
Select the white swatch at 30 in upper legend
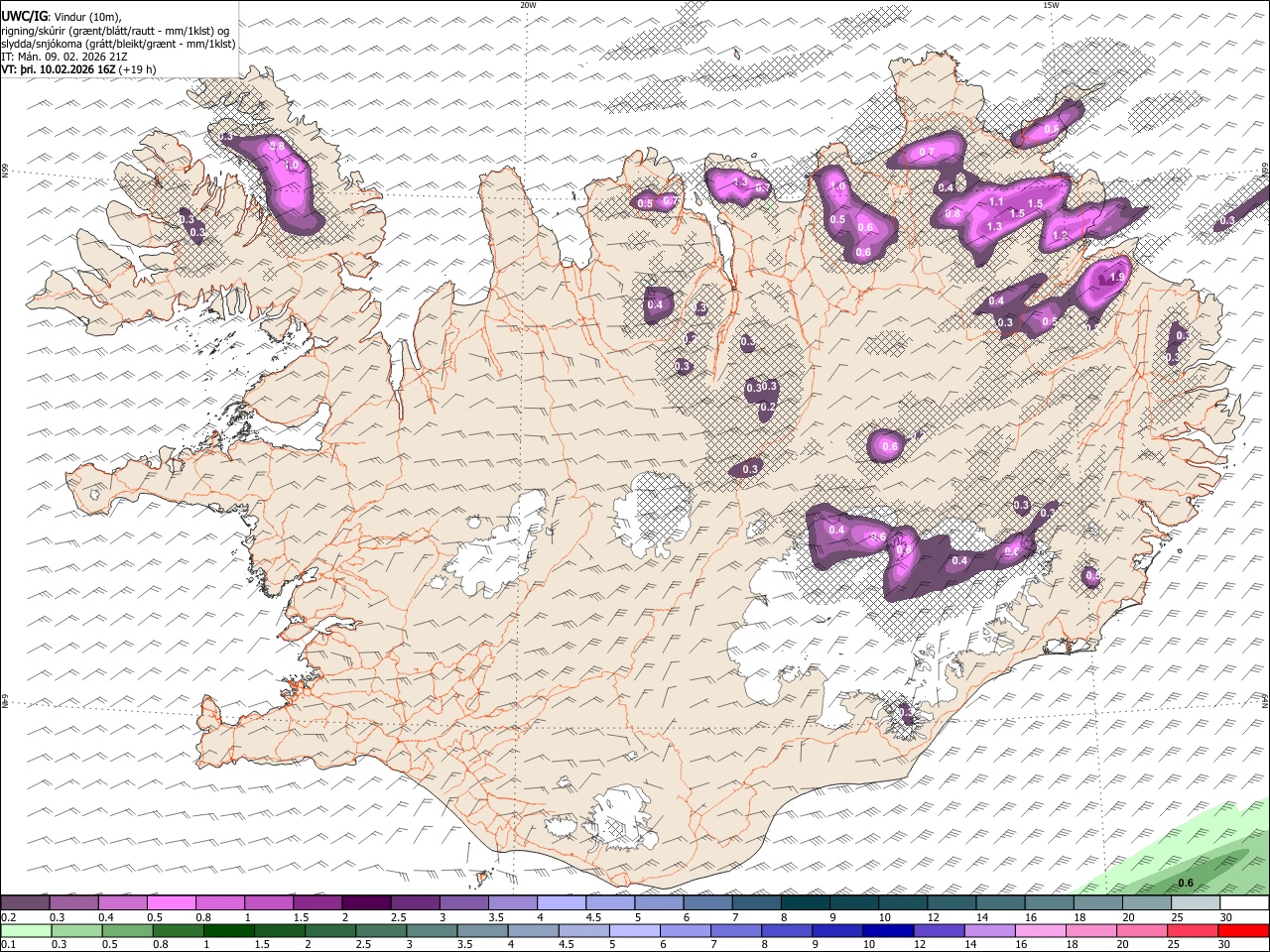[1244, 903]
